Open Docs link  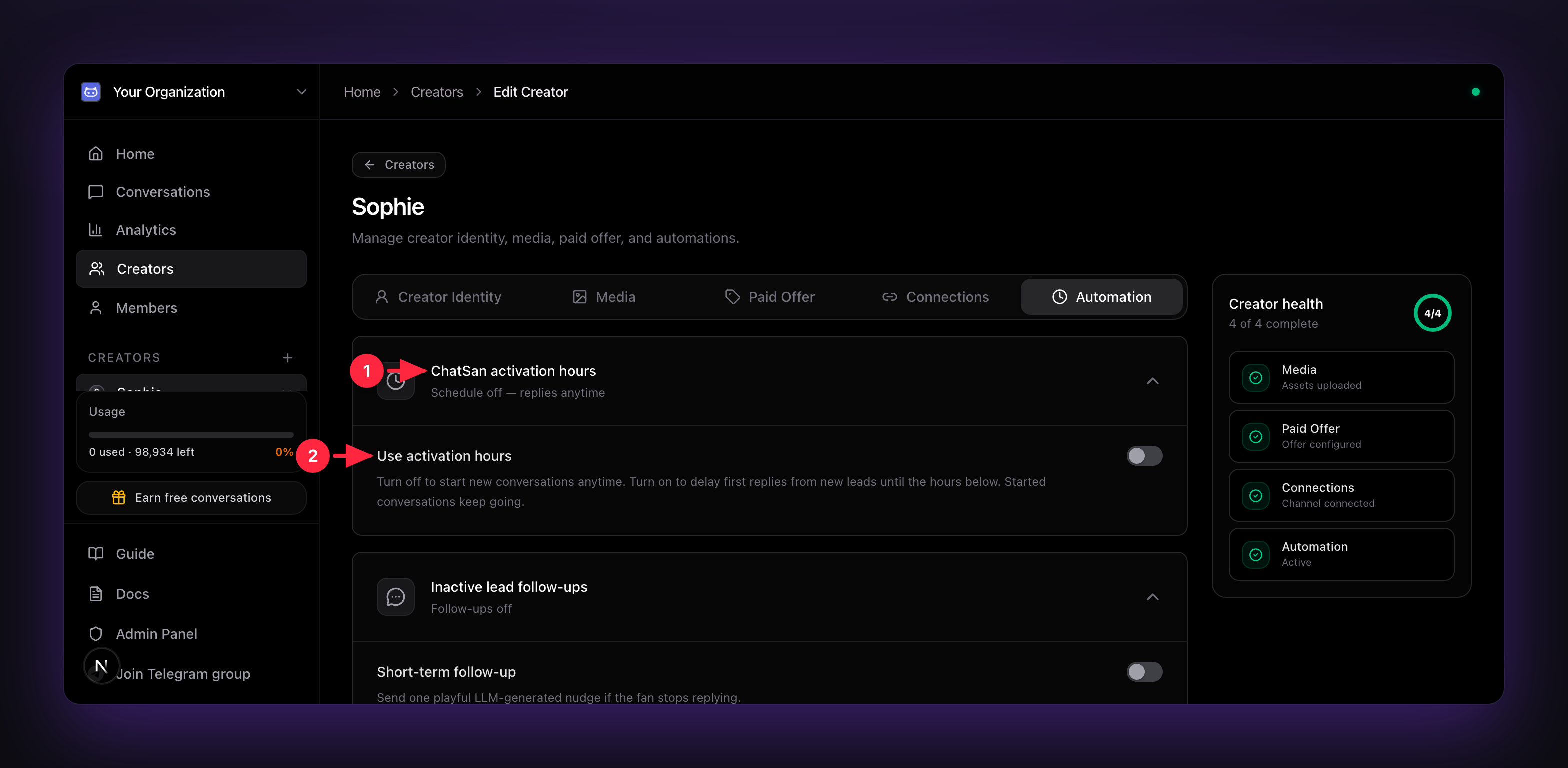191,594
